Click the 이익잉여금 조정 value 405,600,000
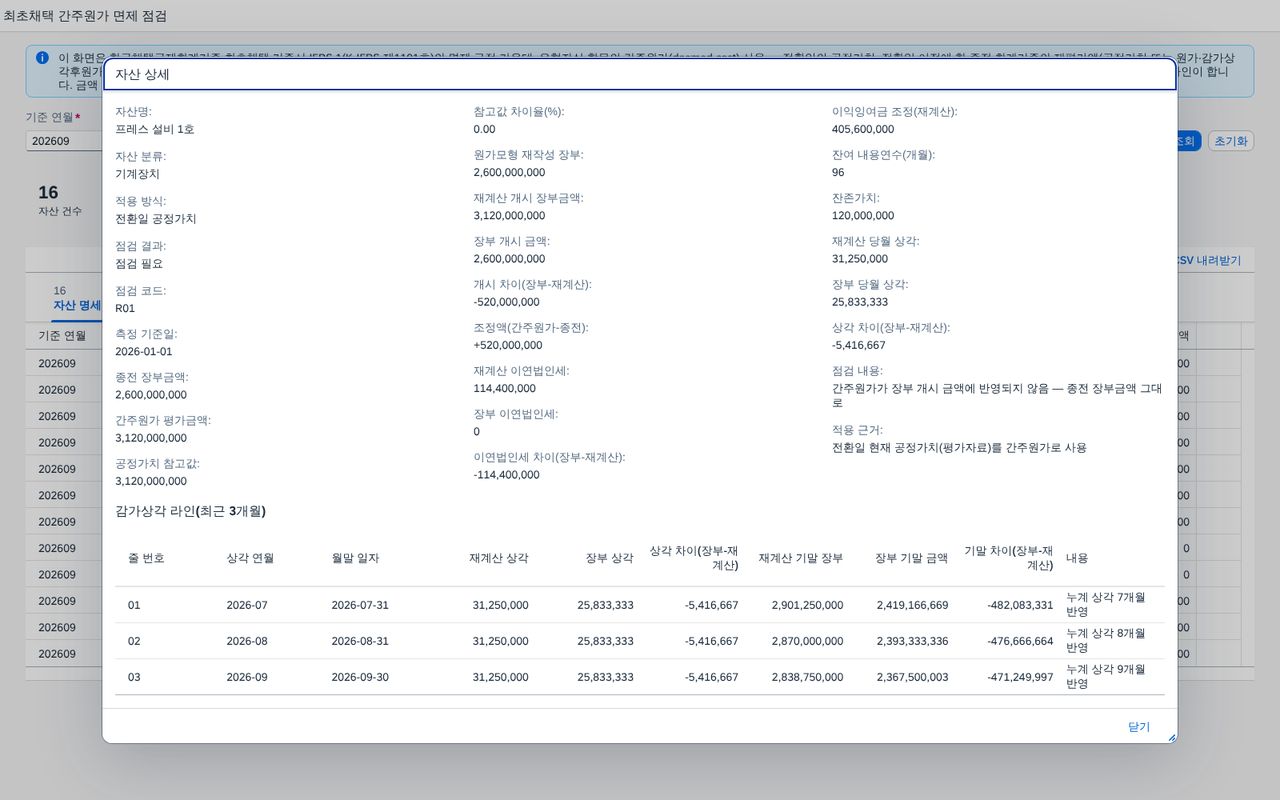Screen dimensions: 1280x800 [x=863, y=129]
